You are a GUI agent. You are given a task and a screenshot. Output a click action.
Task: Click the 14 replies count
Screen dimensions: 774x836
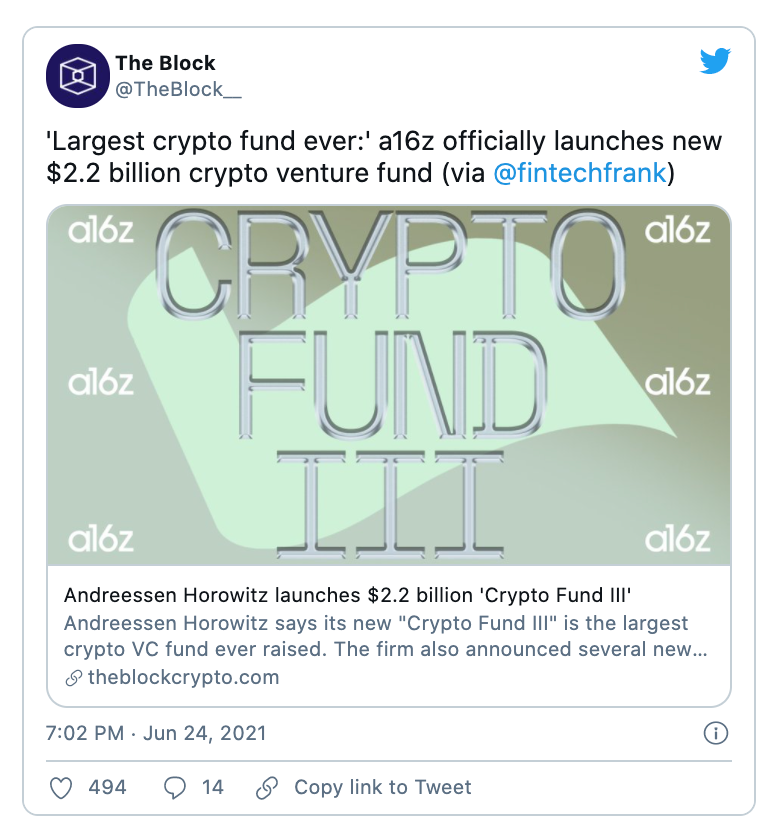click(x=212, y=788)
